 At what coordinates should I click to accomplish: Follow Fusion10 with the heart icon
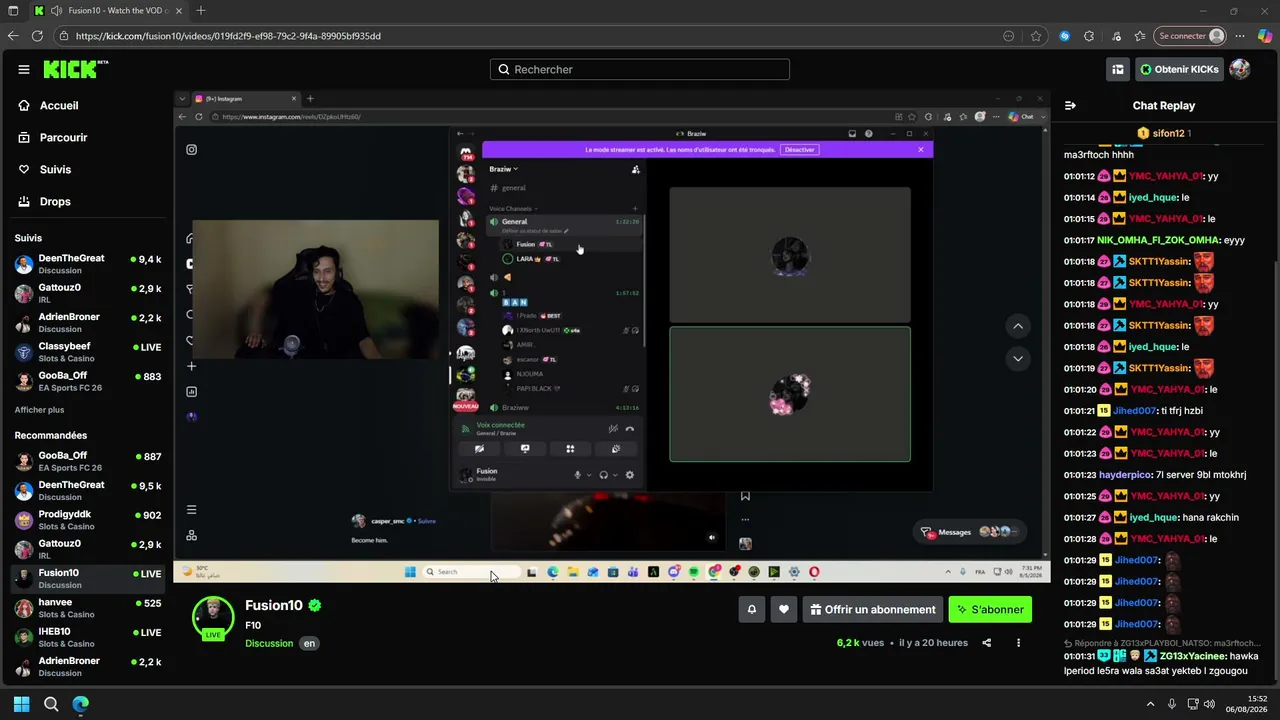(784, 609)
